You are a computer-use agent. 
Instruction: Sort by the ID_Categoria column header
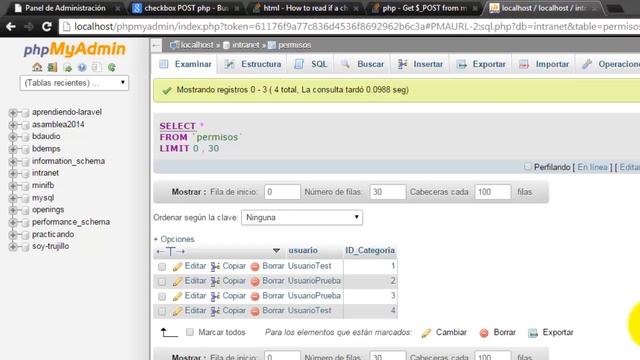click(x=370, y=250)
